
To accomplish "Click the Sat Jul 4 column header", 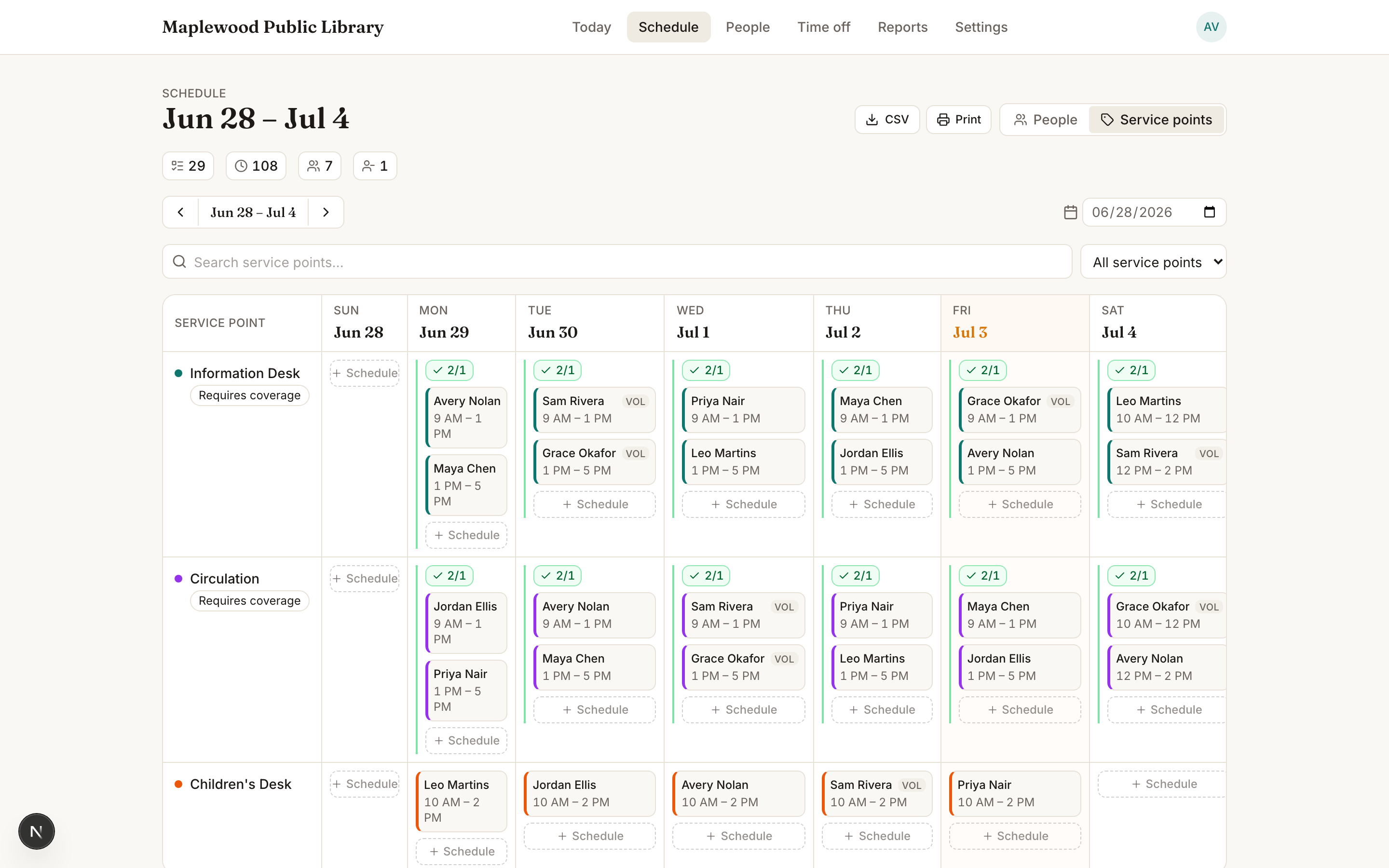I will coord(1157,323).
